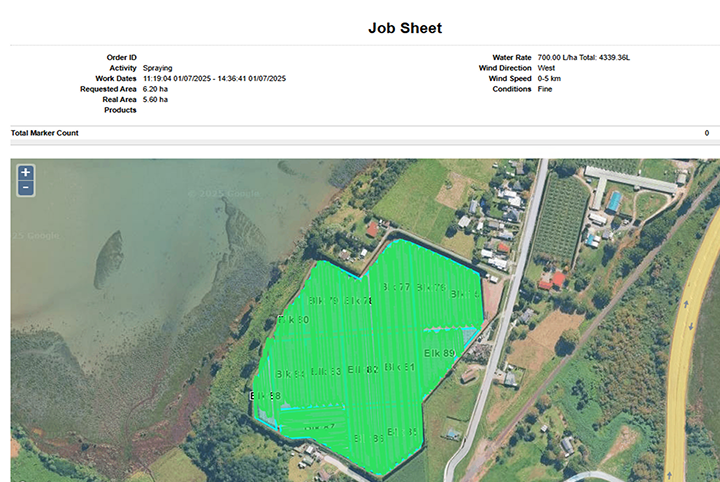Viewport: 720px width, 482px height.
Task: Zoom in the map with plus button
Action: click(26, 173)
